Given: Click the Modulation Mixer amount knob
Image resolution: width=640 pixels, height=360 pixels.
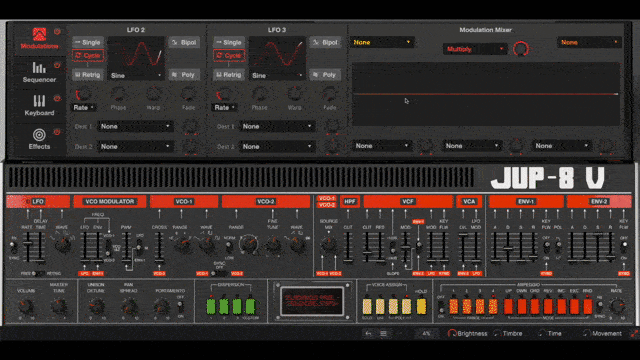Looking at the screenshot, I should (x=521, y=49).
